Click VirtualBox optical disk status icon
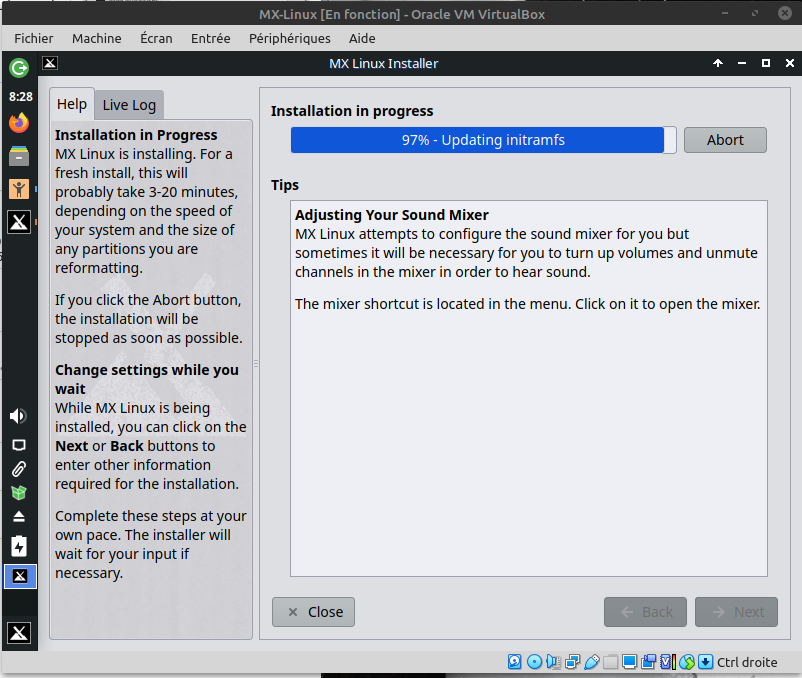This screenshot has height=678, width=802. tap(534, 662)
